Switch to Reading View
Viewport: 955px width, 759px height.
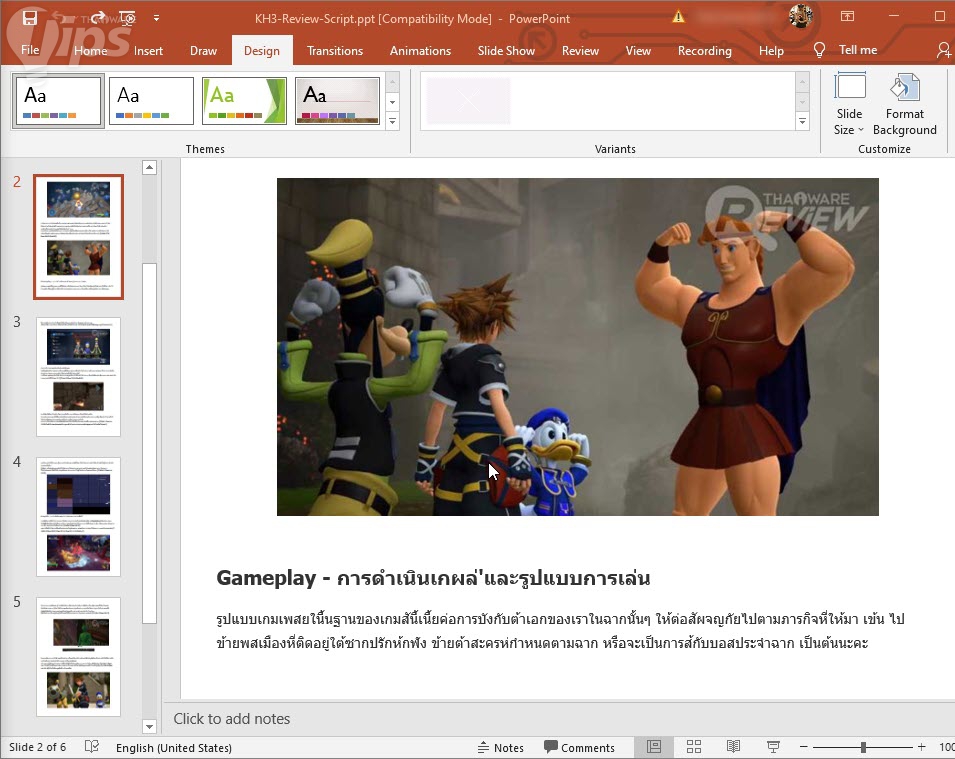coord(733,747)
